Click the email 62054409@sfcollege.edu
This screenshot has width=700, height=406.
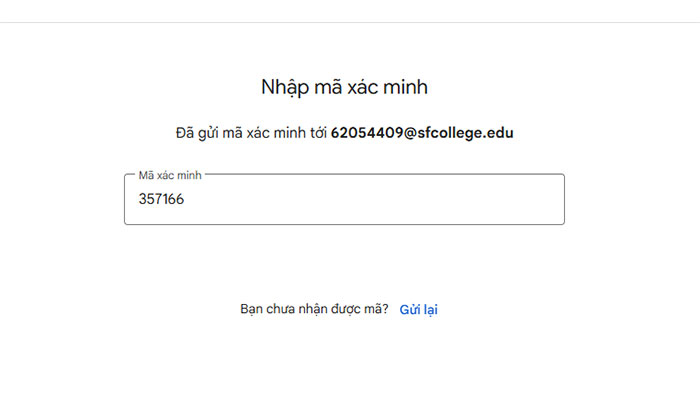pos(422,133)
